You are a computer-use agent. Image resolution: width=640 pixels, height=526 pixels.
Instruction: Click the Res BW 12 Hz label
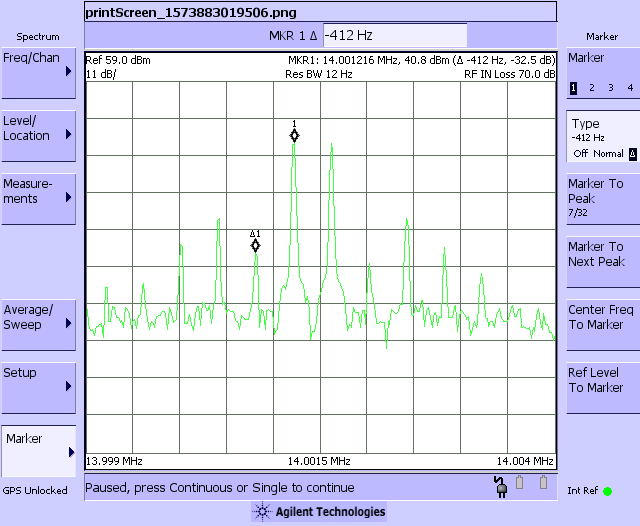319,74
